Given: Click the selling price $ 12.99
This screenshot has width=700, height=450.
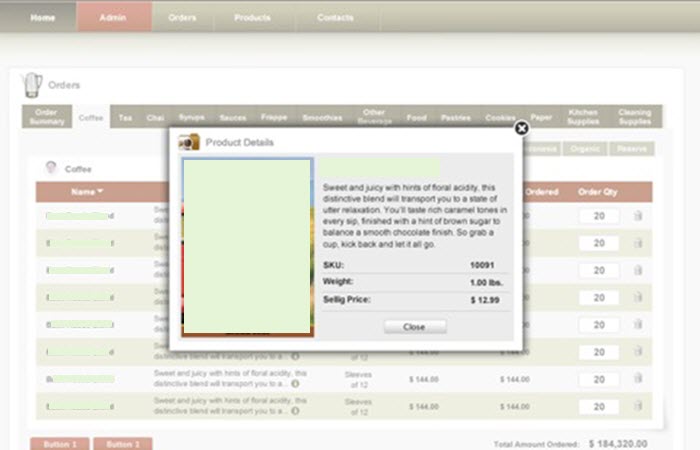Looking at the screenshot, I should [485, 300].
